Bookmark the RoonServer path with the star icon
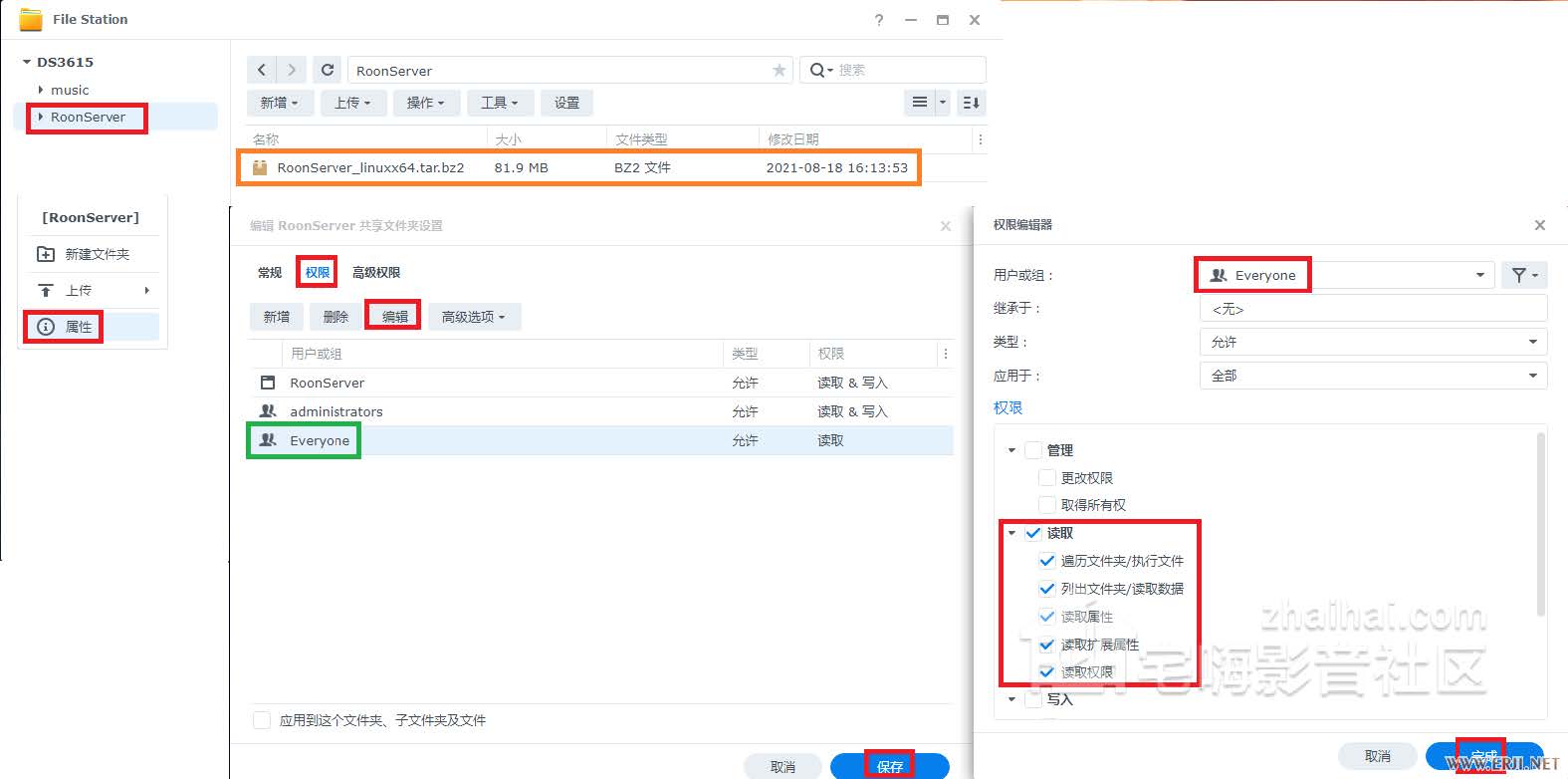 779,70
